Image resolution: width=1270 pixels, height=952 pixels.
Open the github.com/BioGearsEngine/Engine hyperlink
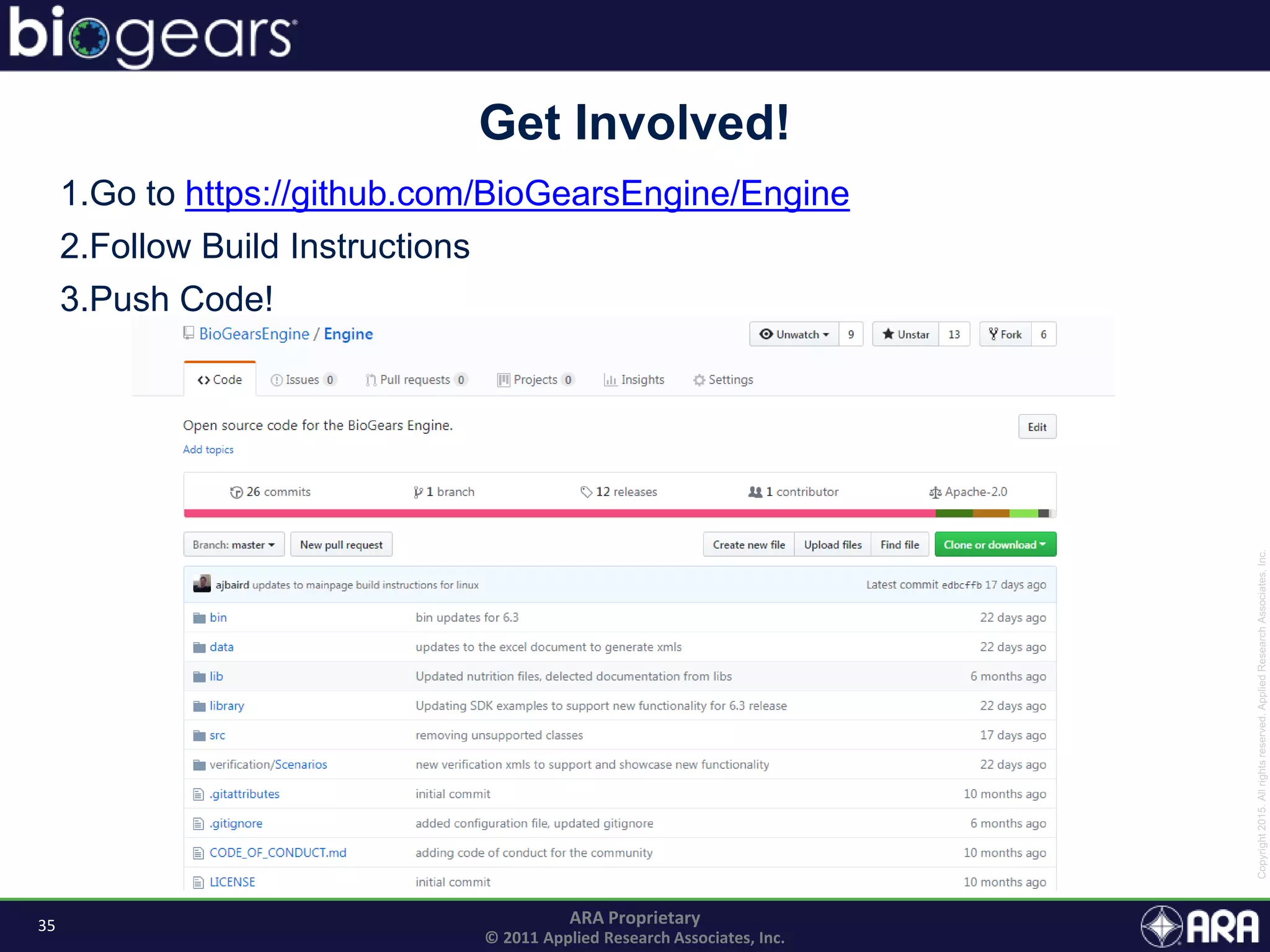(517, 193)
